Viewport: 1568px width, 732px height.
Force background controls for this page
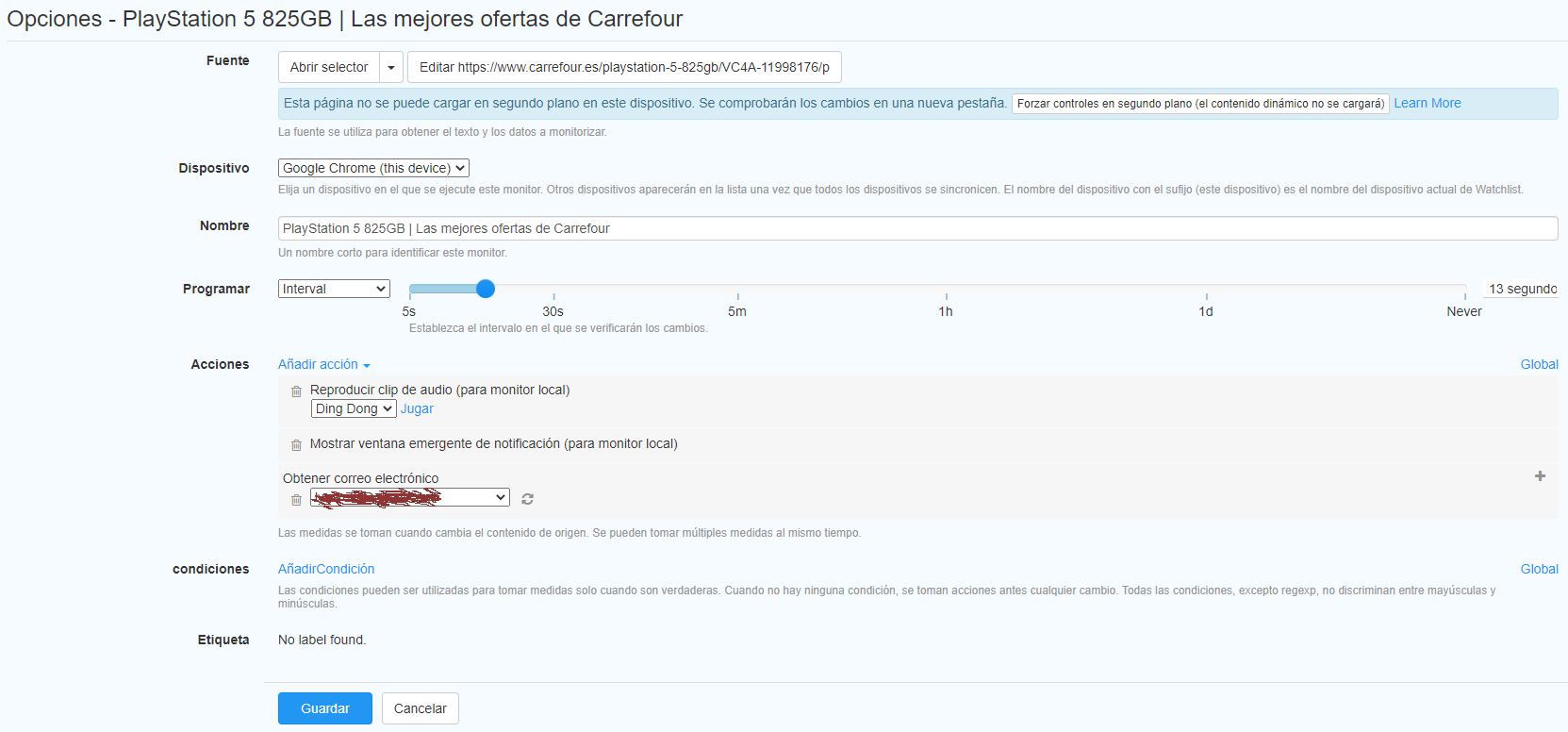coord(1200,104)
